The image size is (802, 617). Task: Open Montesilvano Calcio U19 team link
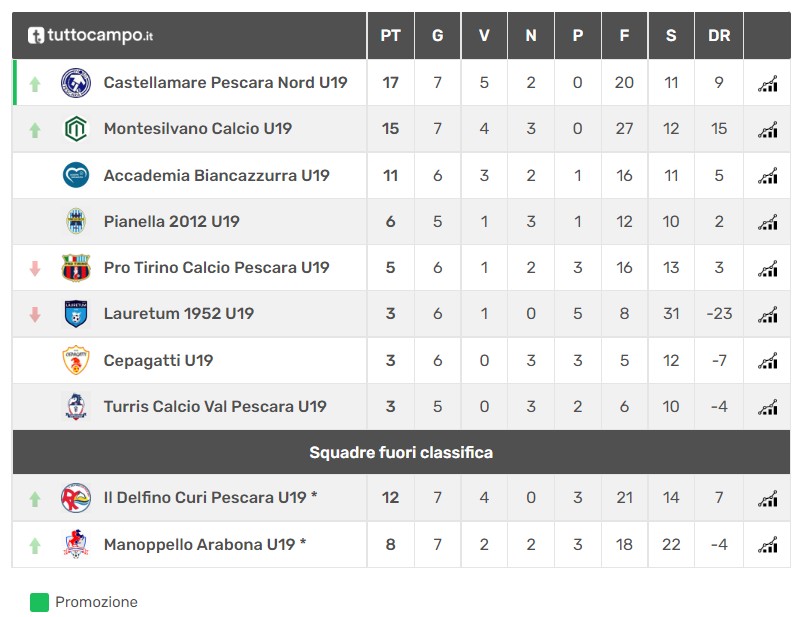coord(198,128)
